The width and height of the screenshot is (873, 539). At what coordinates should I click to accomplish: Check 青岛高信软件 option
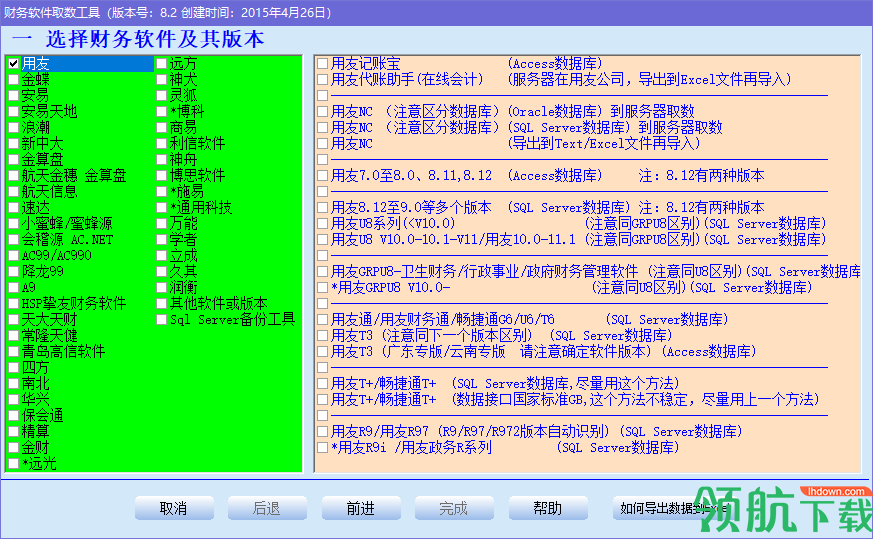14,352
